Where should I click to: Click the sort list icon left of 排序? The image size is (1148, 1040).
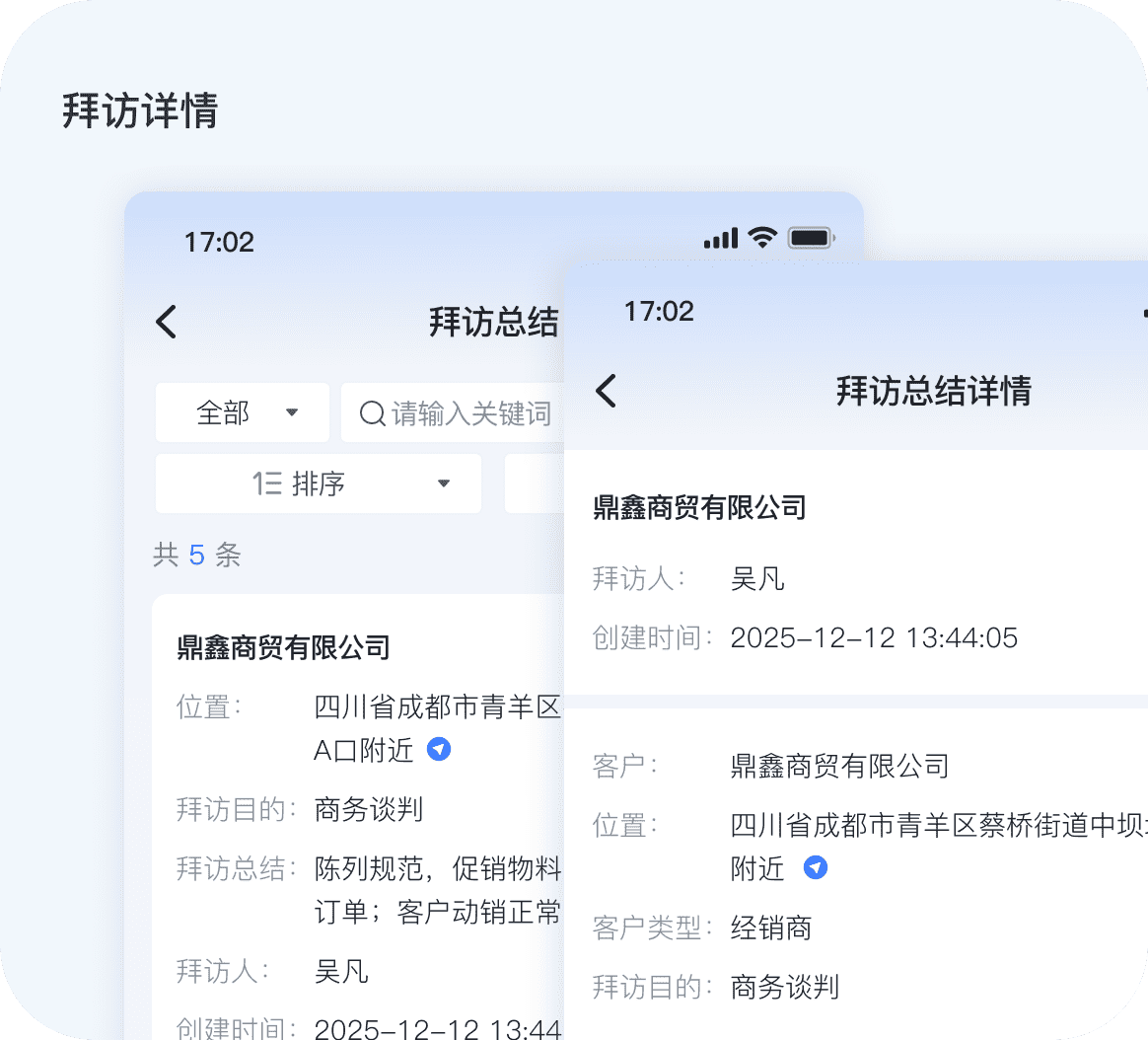pos(267,483)
